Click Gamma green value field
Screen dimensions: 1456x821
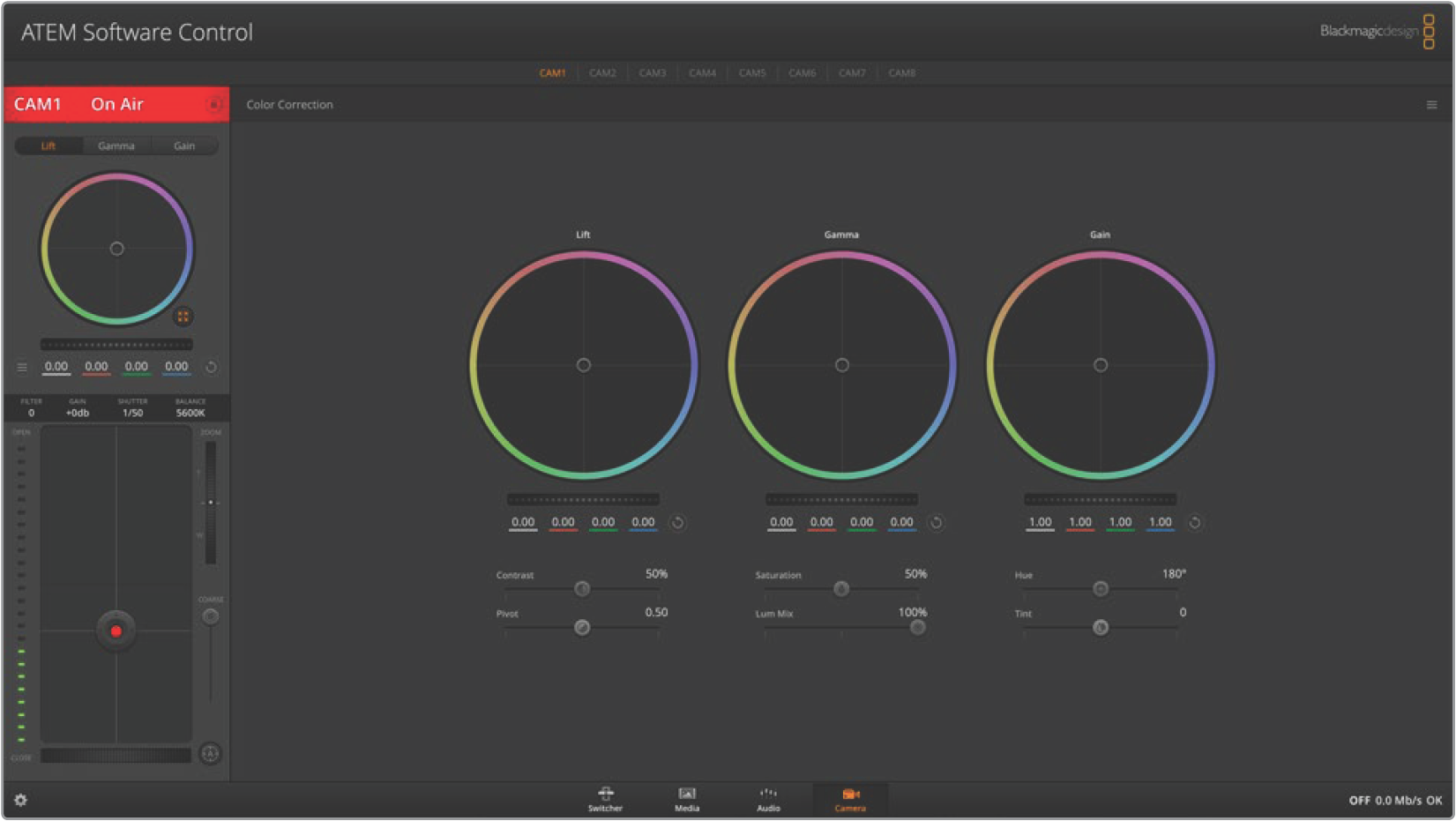(x=862, y=523)
